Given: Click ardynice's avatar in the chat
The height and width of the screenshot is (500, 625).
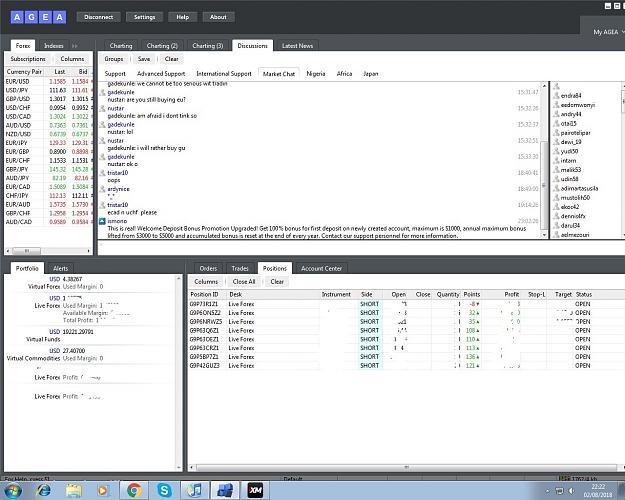Looking at the screenshot, I should click(102, 189).
